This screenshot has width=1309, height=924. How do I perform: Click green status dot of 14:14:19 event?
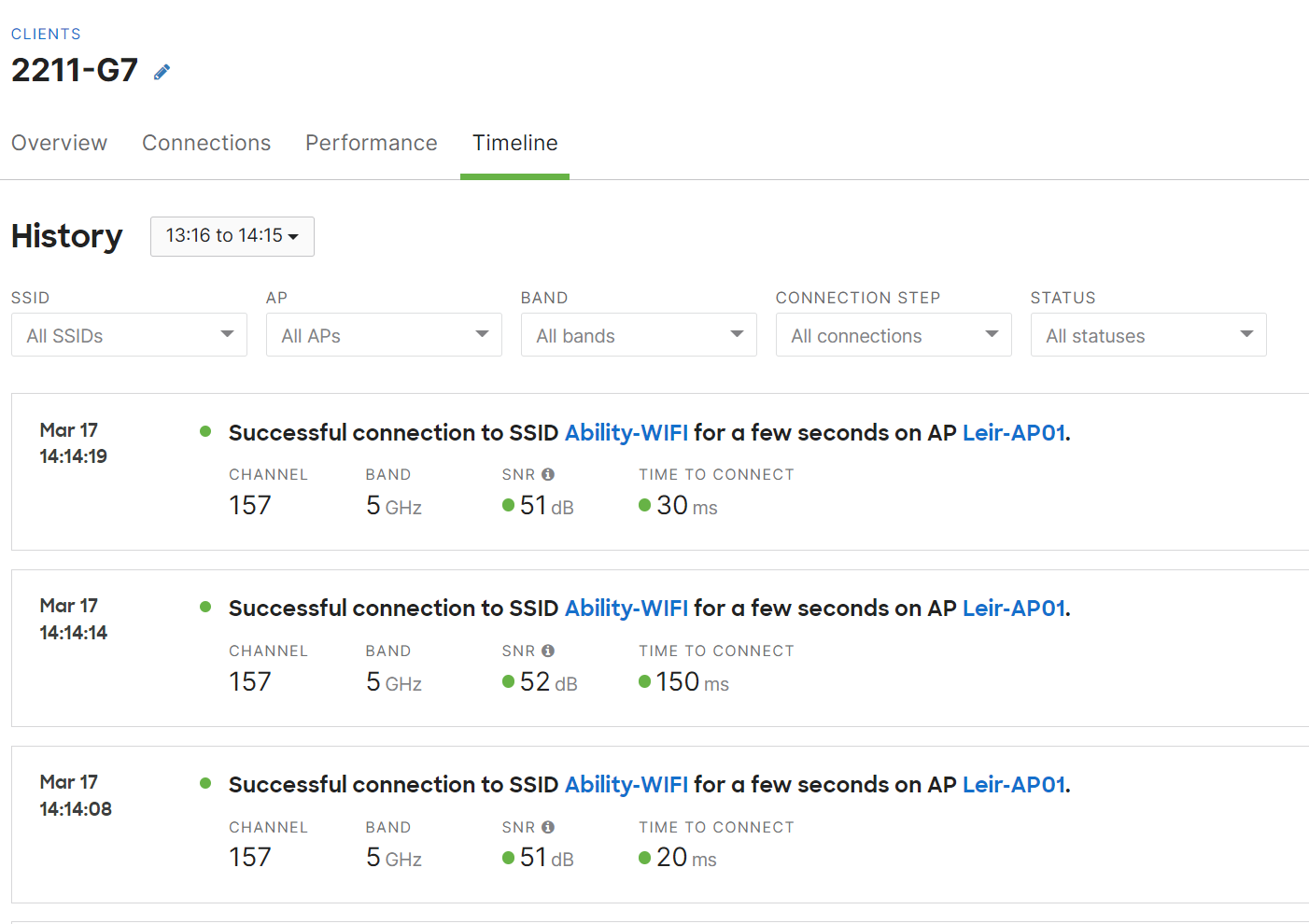click(205, 431)
